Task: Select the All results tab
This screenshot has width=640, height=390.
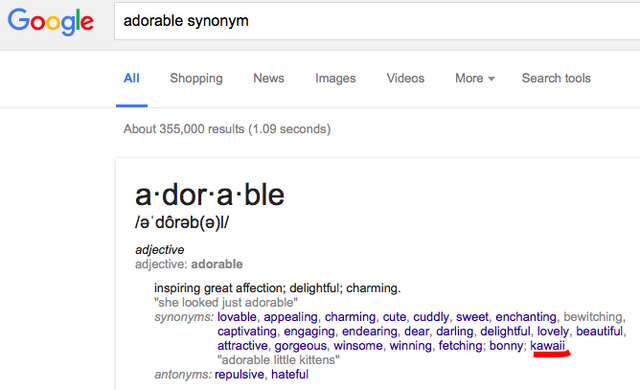Action: coord(131,78)
